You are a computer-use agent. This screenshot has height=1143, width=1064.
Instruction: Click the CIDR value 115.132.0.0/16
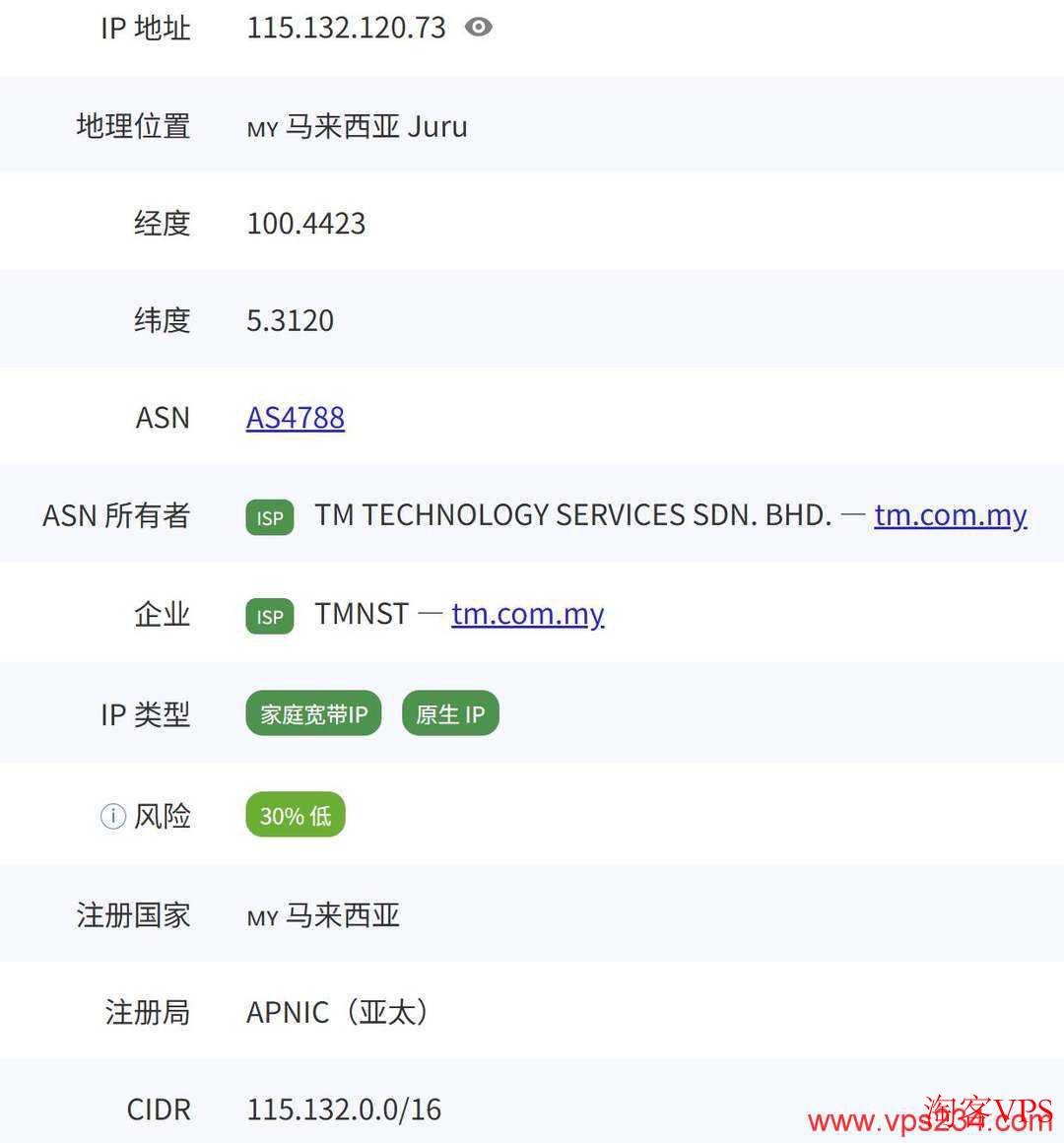pyautogui.click(x=344, y=1109)
